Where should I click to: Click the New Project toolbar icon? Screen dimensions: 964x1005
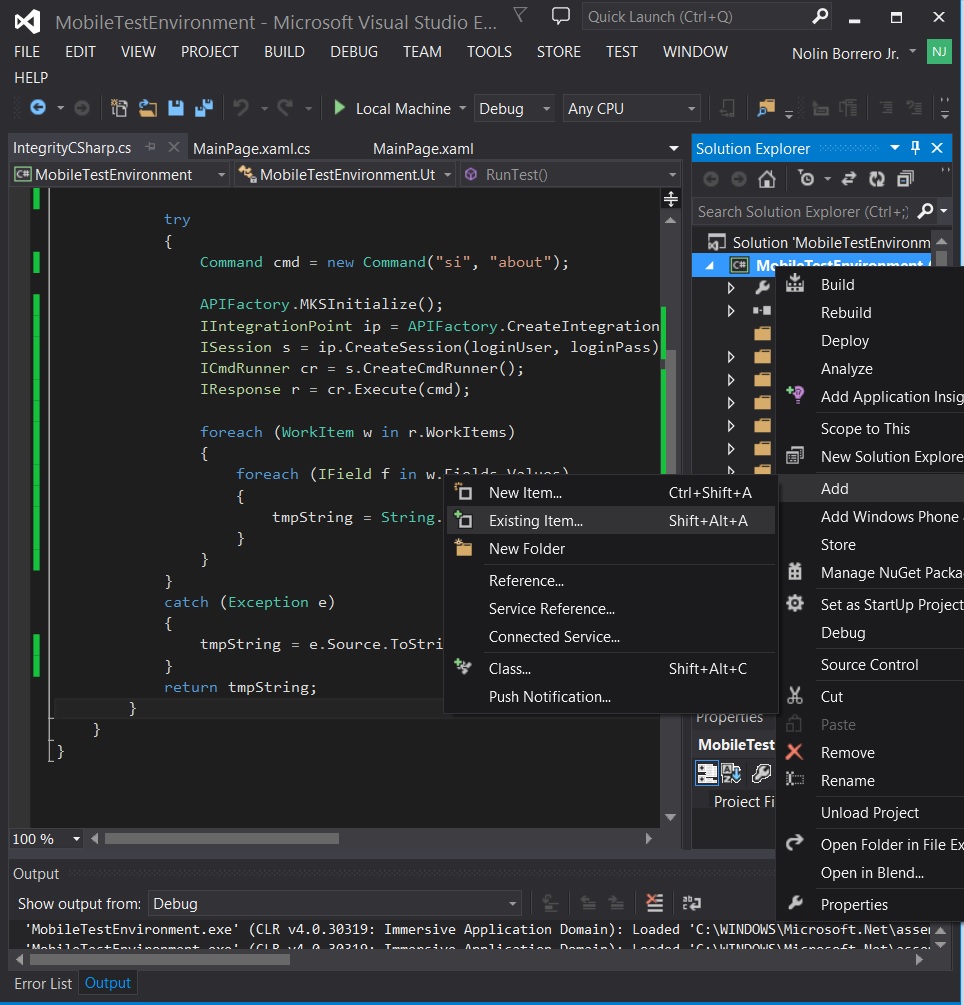tap(119, 108)
